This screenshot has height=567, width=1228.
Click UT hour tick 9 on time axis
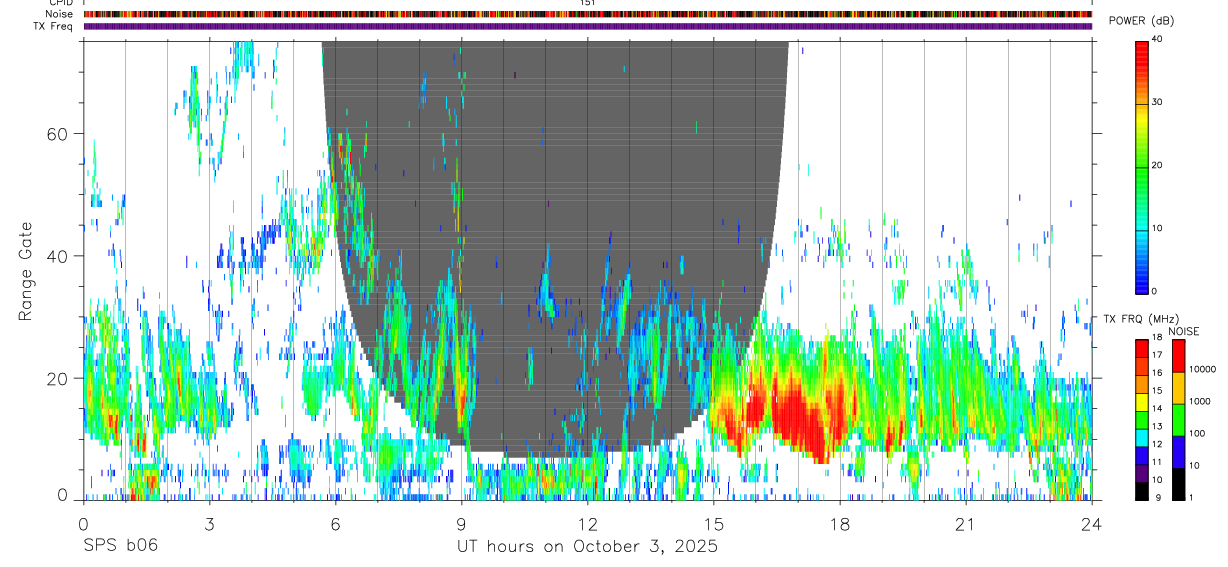[462, 523]
